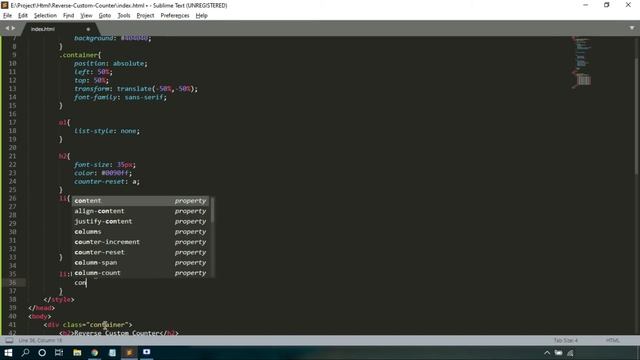The width and height of the screenshot is (640, 360).
Task: Click 'counter-reset: a;' on line 24
Action: [107, 182]
